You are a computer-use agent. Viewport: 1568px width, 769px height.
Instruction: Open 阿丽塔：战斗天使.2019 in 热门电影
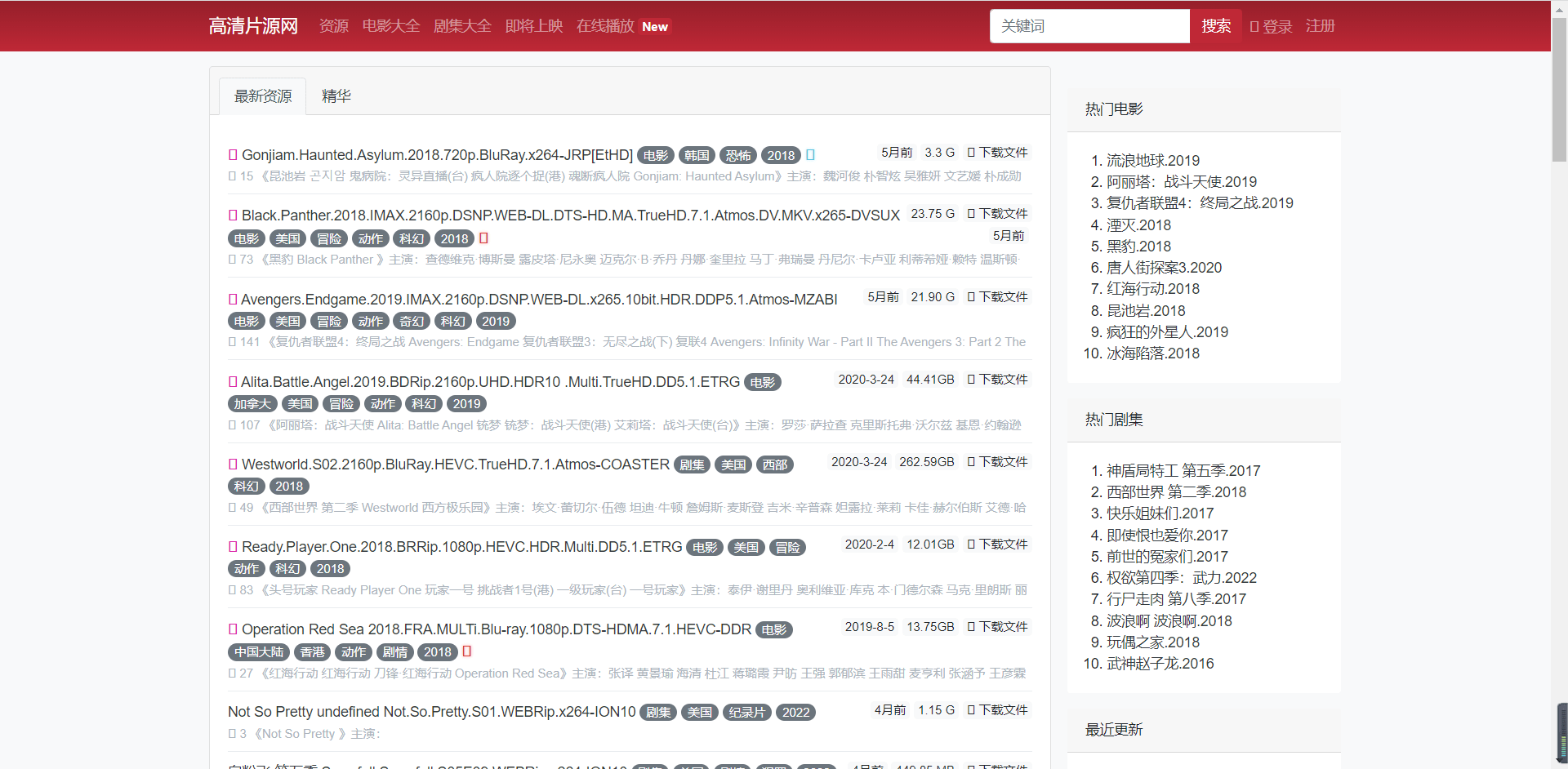pos(1182,182)
